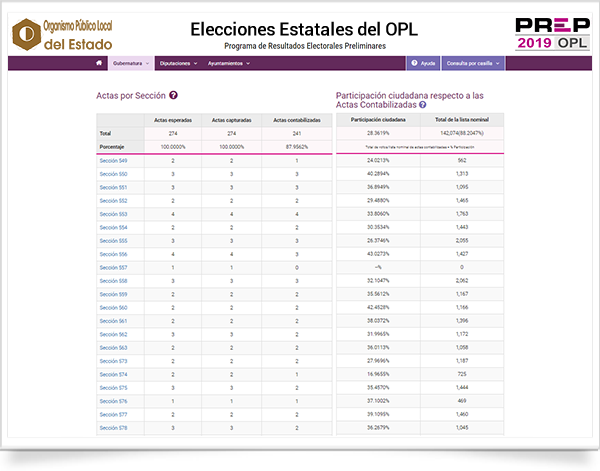Open Sección 551 link
Viewport: 600px width, 471px height.
point(113,187)
